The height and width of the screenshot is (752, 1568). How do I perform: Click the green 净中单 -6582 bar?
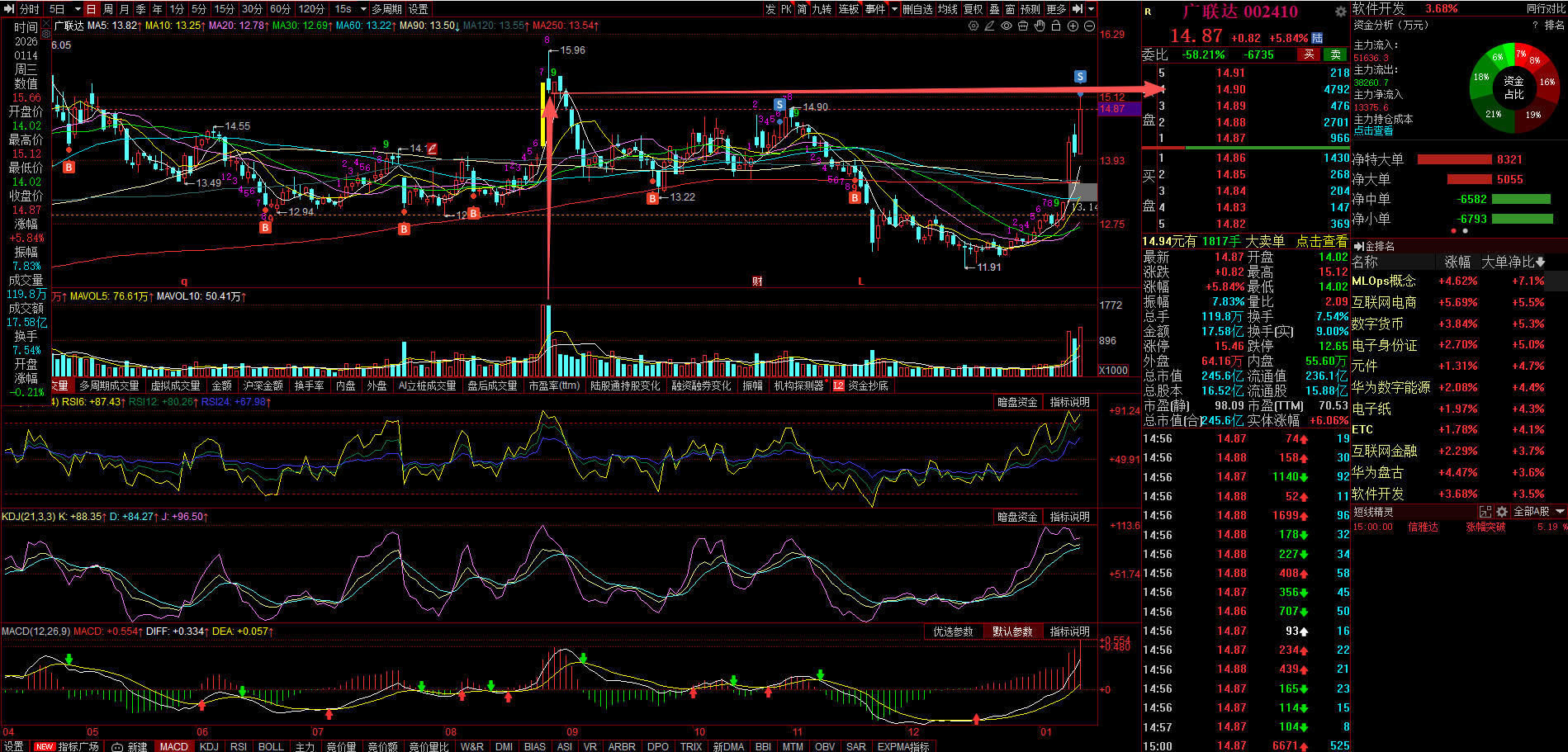point(1522,199)
